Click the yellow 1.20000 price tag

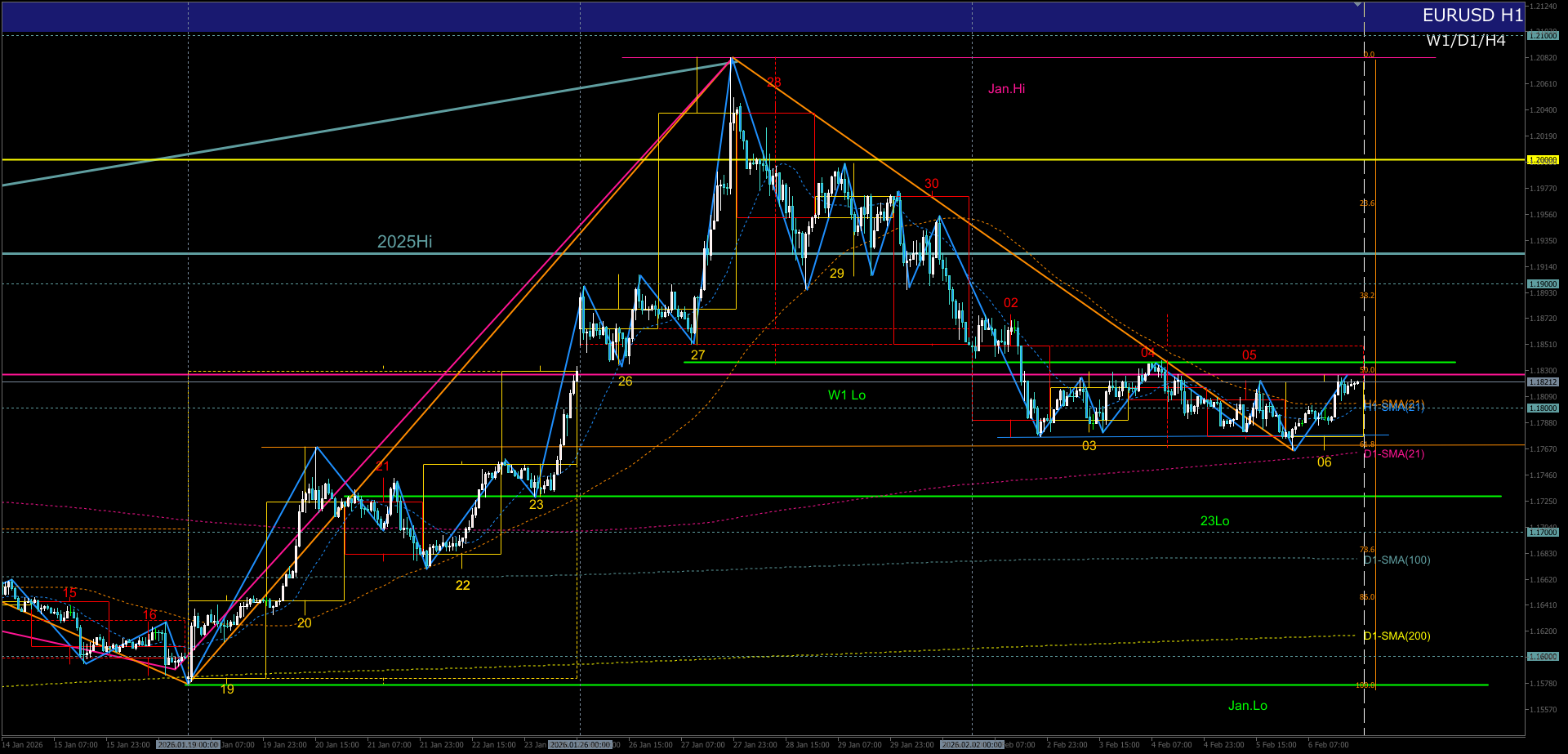coord(1543,160)
